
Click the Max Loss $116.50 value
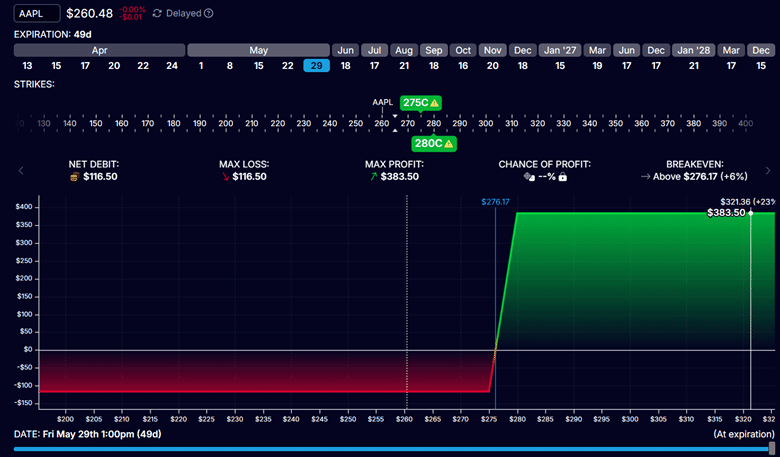click(x=250, y=177)
